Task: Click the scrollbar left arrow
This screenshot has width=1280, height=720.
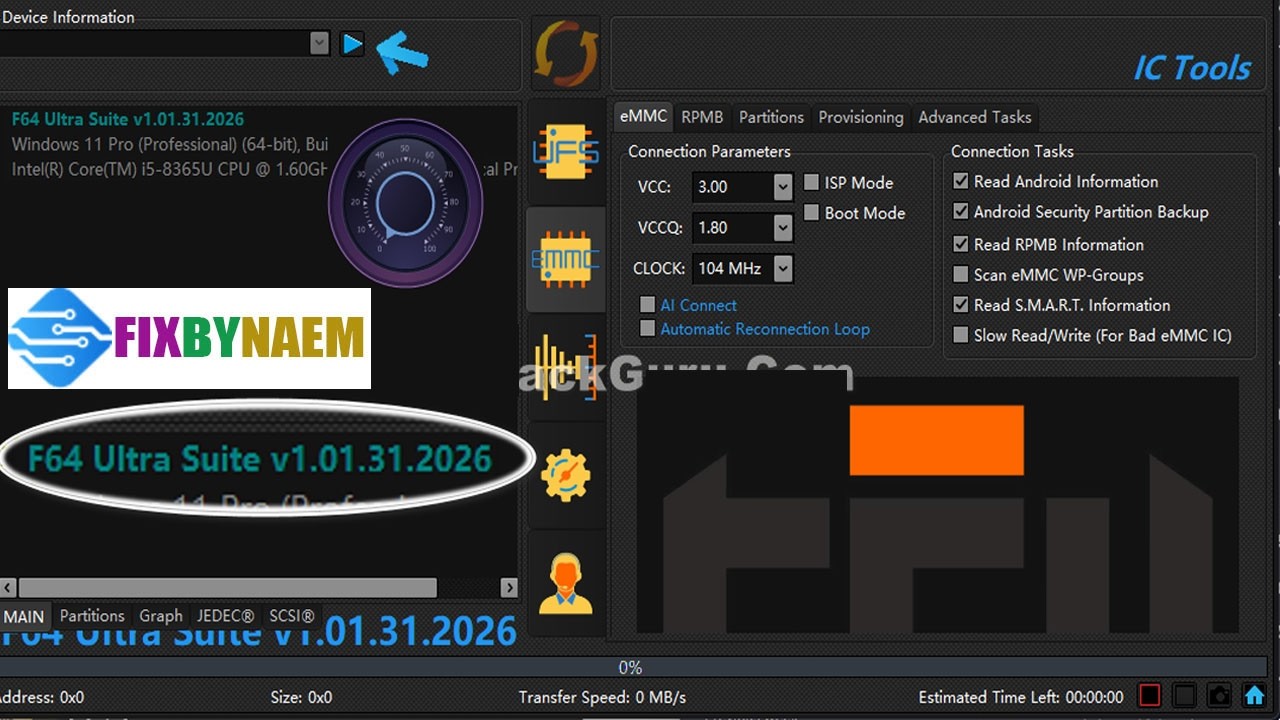Action: click(8, 587)
